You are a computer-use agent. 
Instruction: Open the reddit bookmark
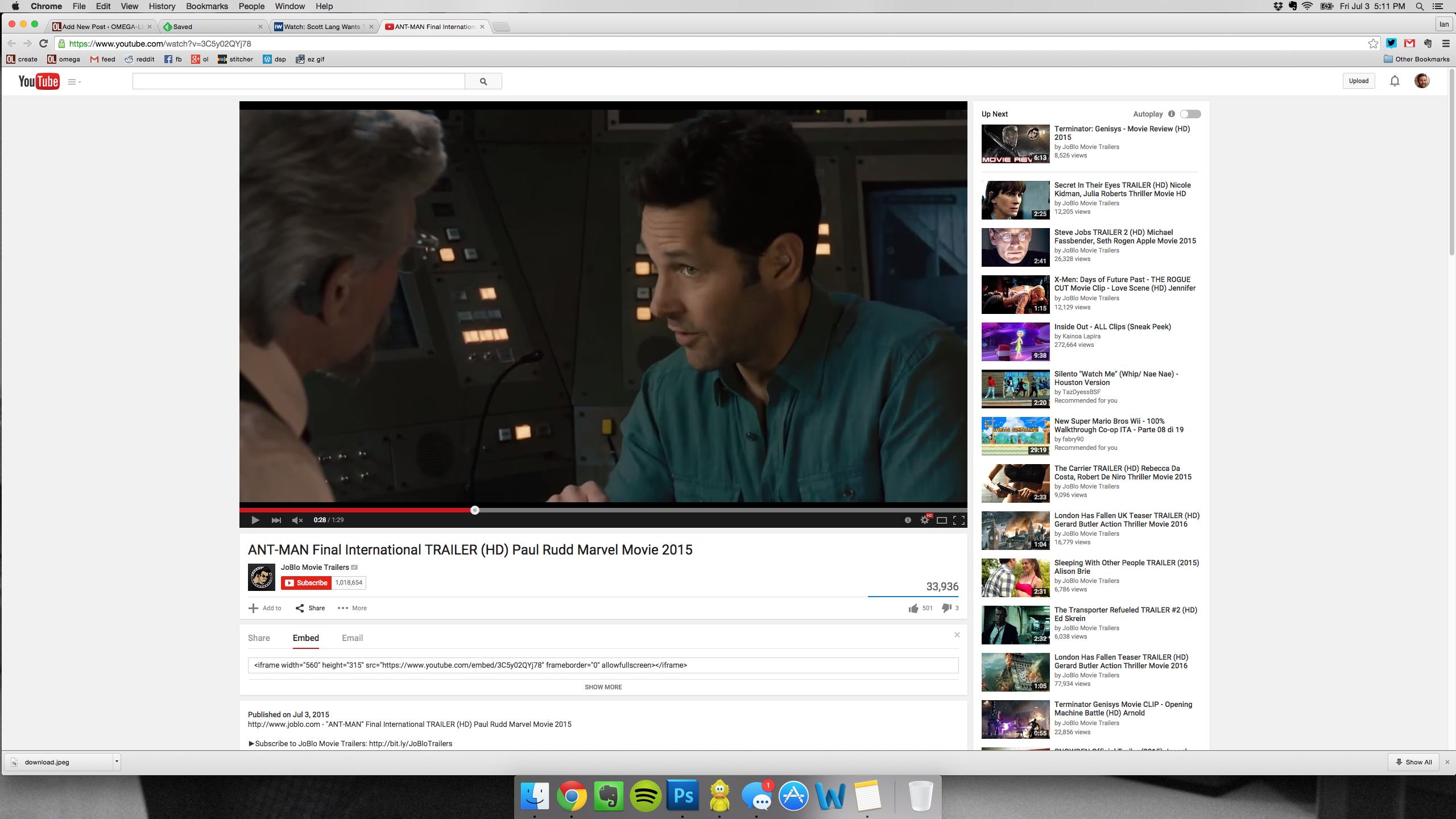click(x=140, y=59)
